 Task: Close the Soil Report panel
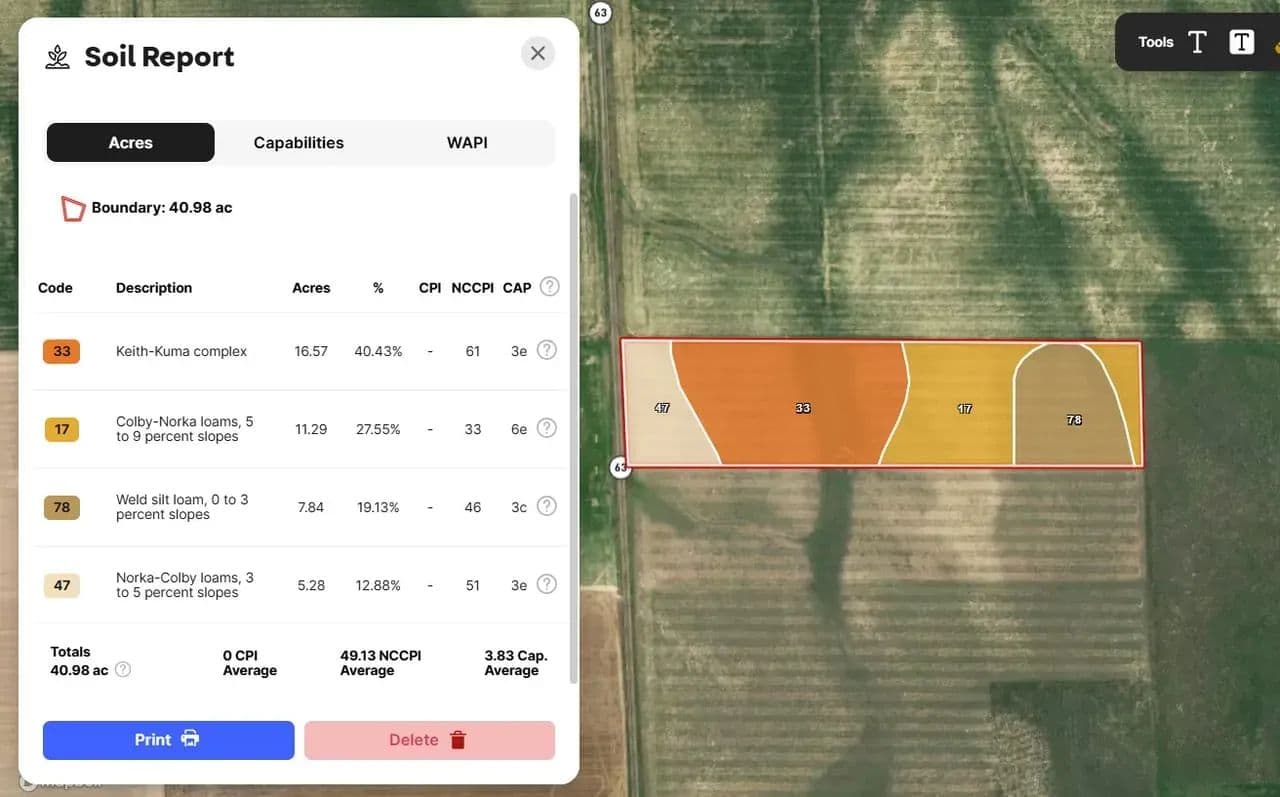tap(538, 53)
